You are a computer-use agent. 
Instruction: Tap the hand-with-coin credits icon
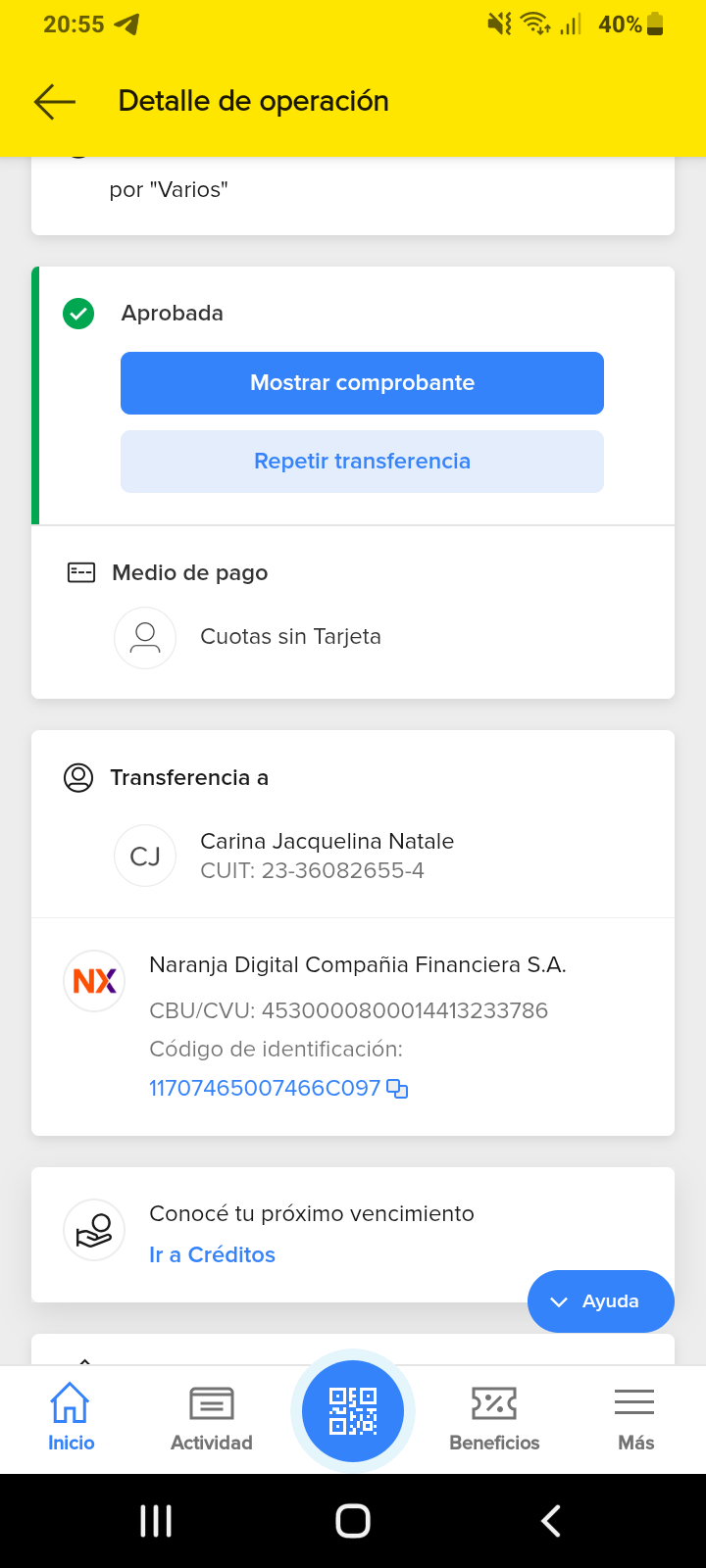click(94, 1230)
